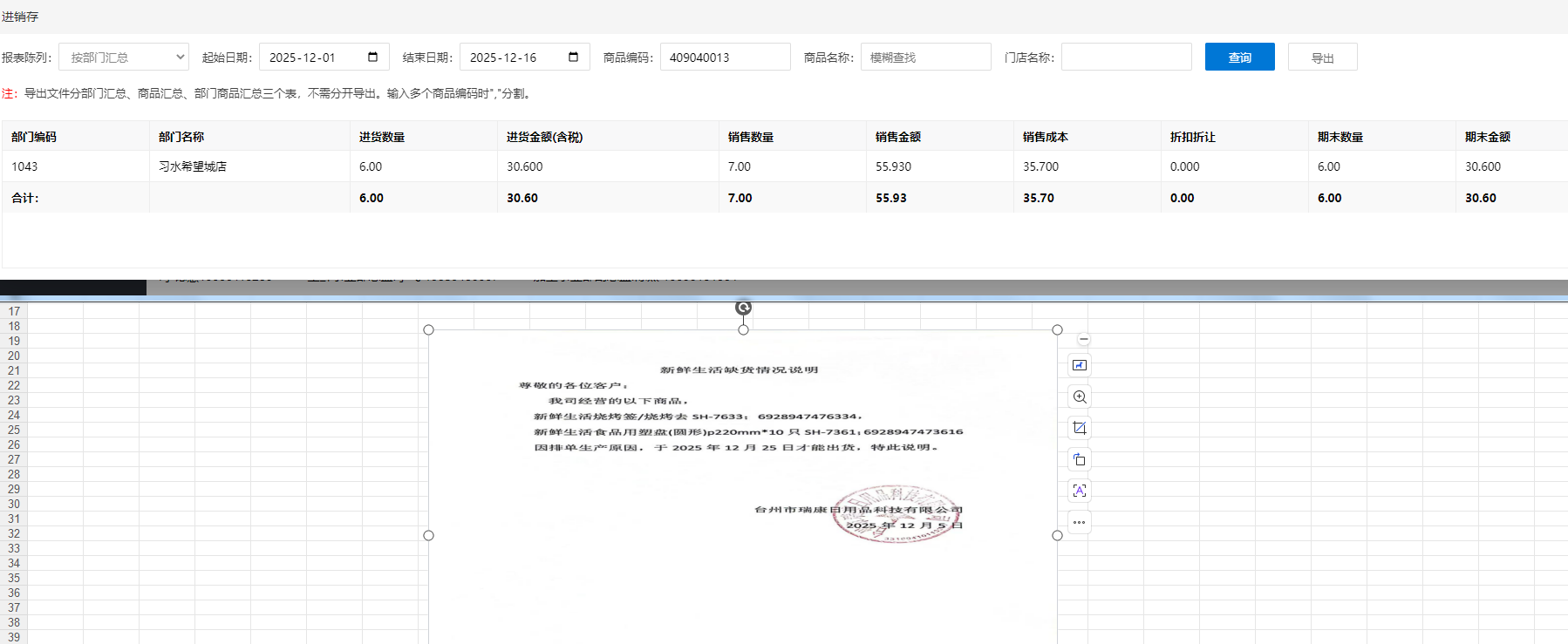Click the rotate picture icon
Screen dimensions: 1568x644
pos(1080,459)
